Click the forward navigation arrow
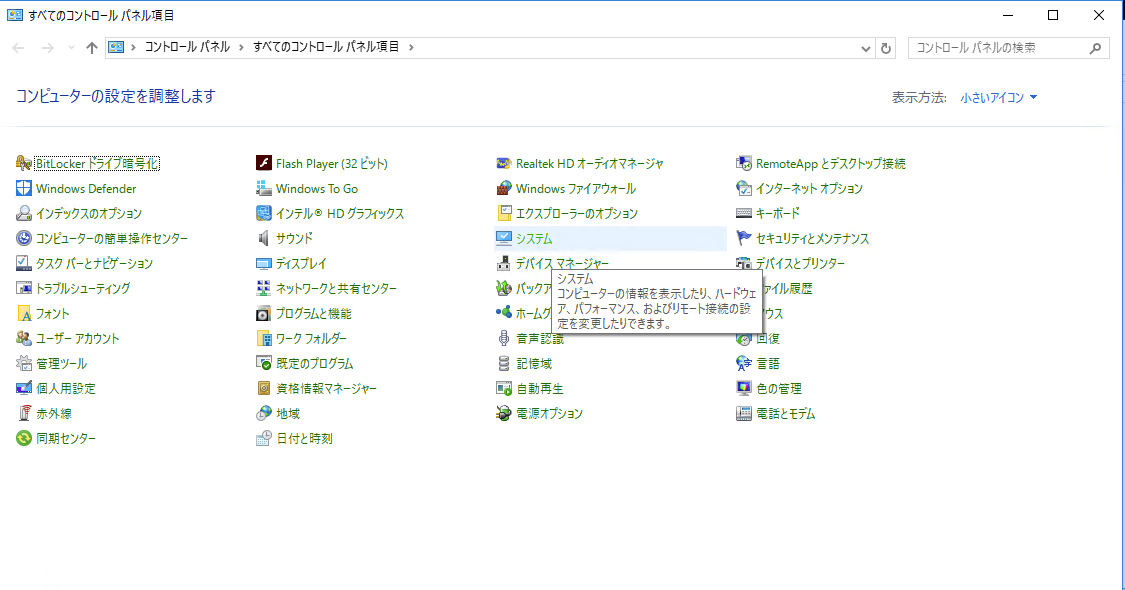The height and width of the screenshot is (590, 1125). point(47,48)
